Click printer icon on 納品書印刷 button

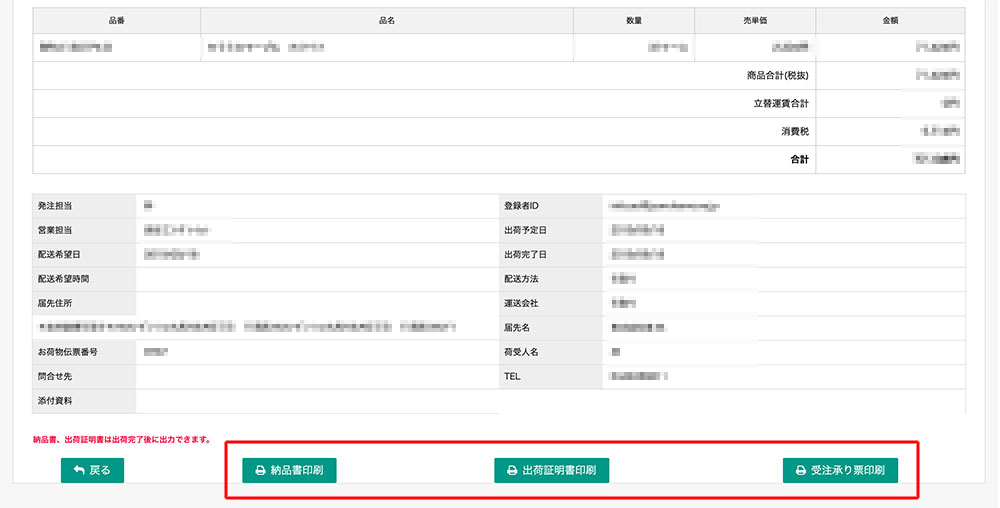pos(260,470)
